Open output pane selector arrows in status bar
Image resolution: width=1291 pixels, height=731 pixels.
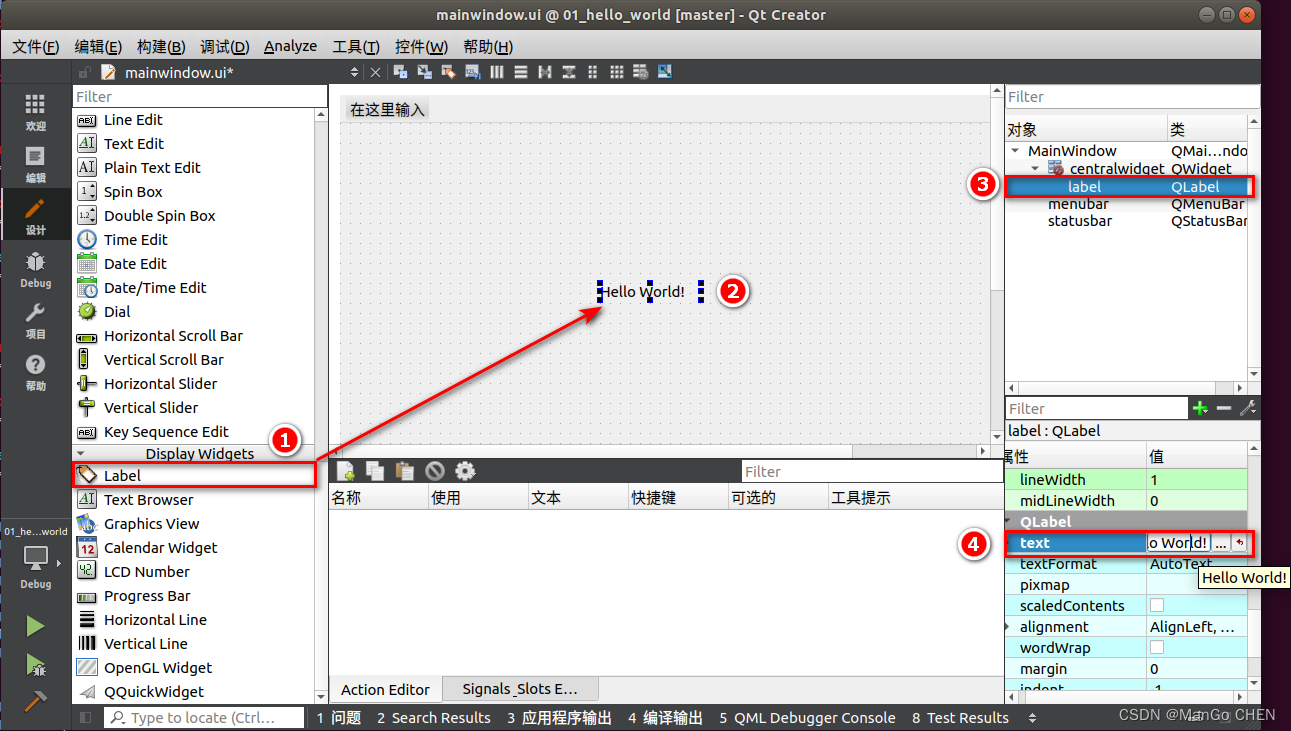tap(1033, 718)
